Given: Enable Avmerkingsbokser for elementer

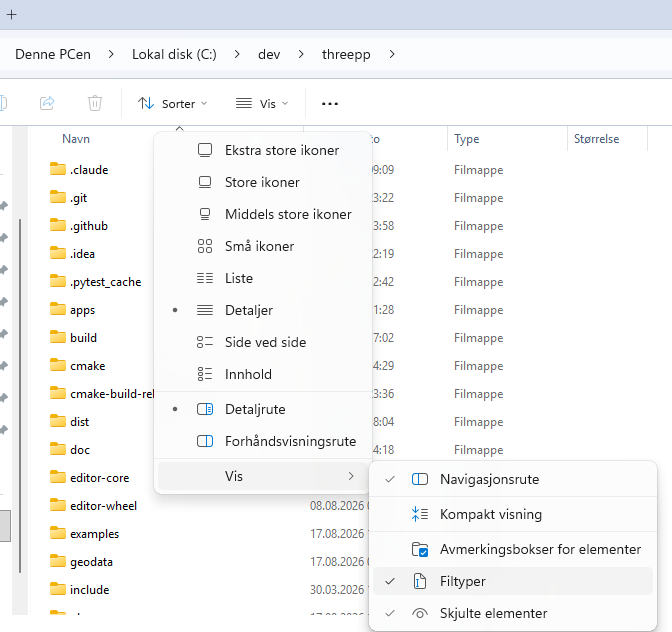Looking at the screenshot, I should [x=513, y=549].
